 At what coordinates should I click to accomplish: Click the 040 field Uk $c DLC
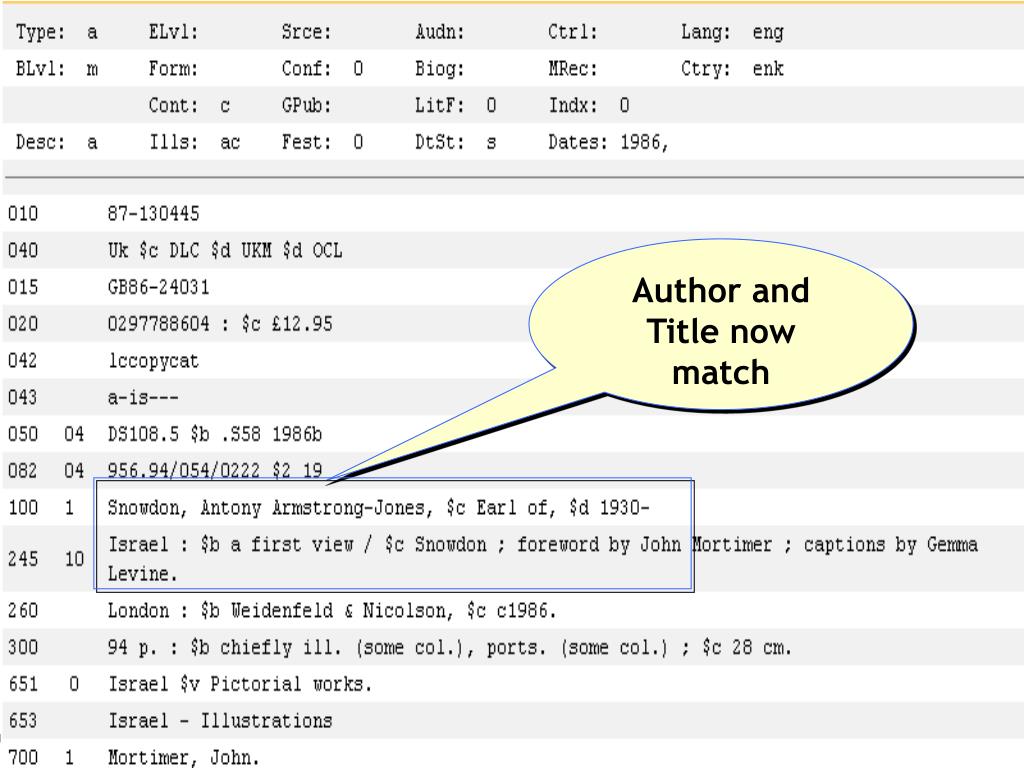[225, 250]
